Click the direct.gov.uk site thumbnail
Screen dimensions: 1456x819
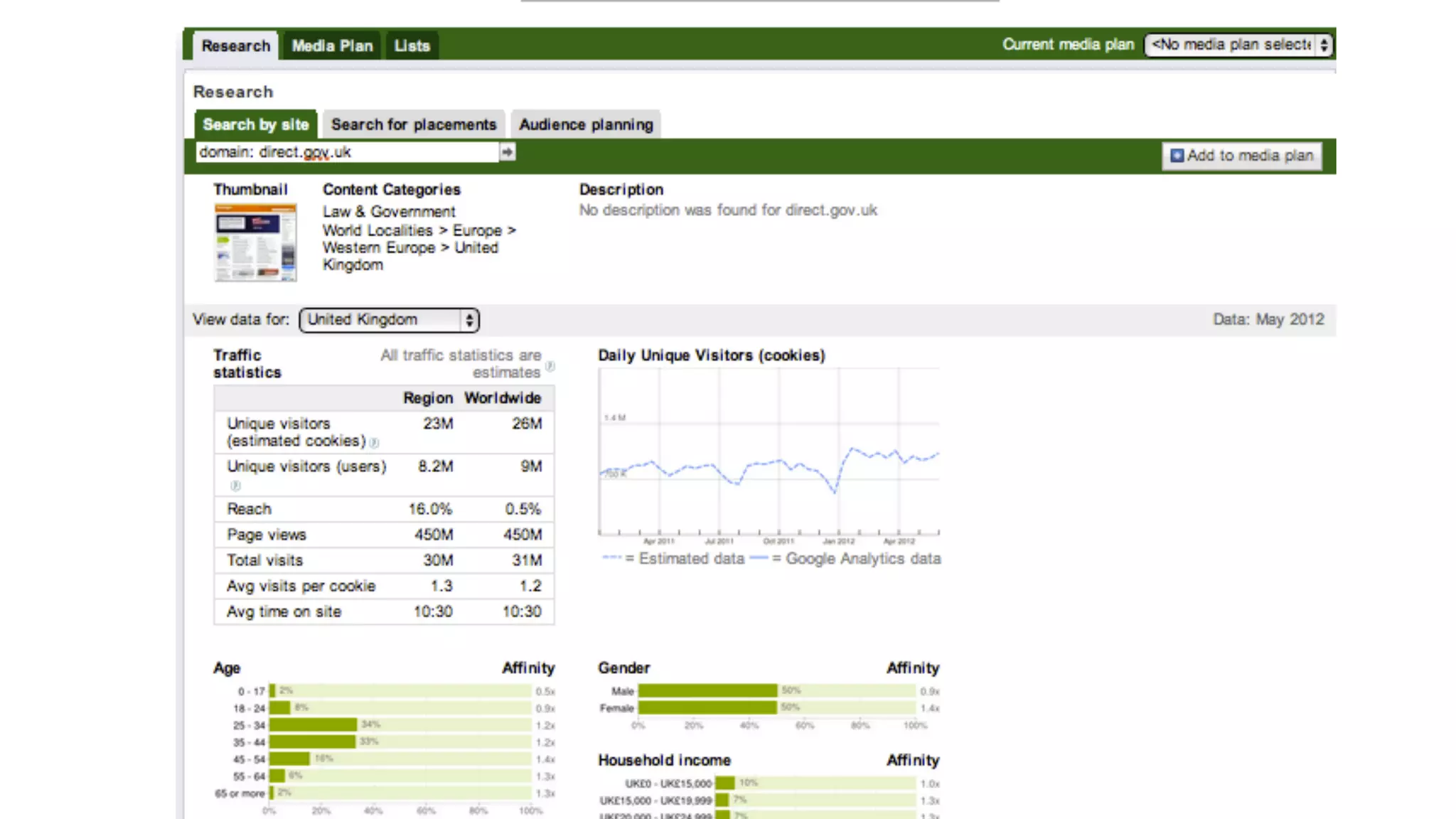(x=255, y=242)
